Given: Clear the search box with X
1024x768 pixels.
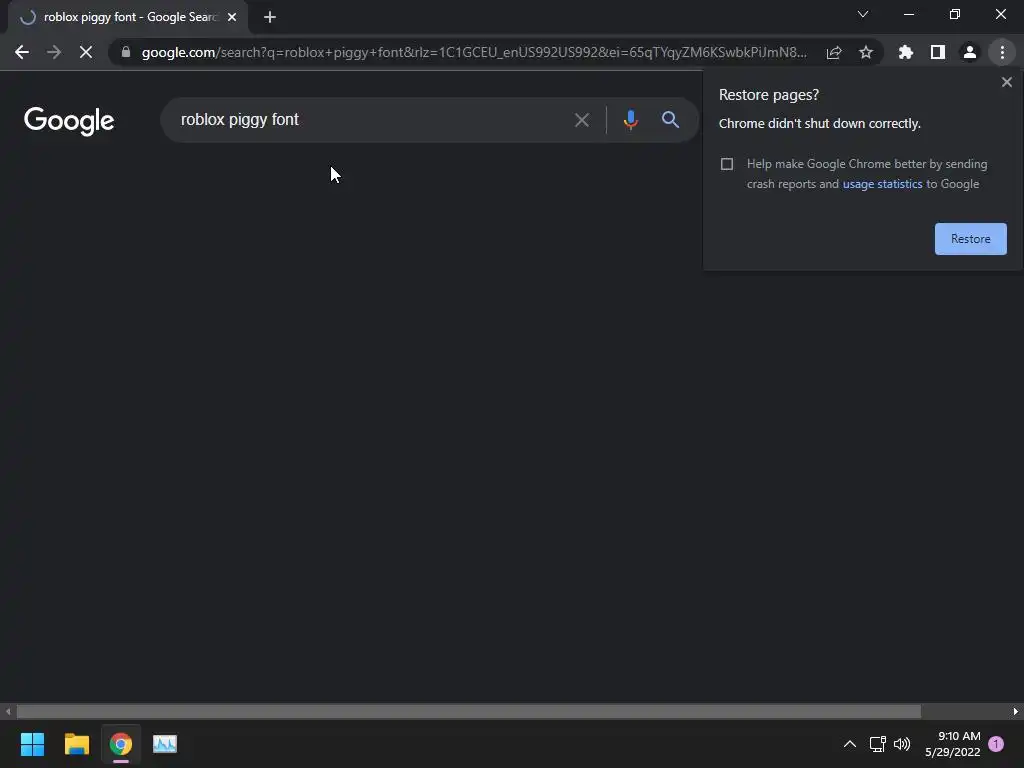Looking at the screenshot, I should point(582,120).
